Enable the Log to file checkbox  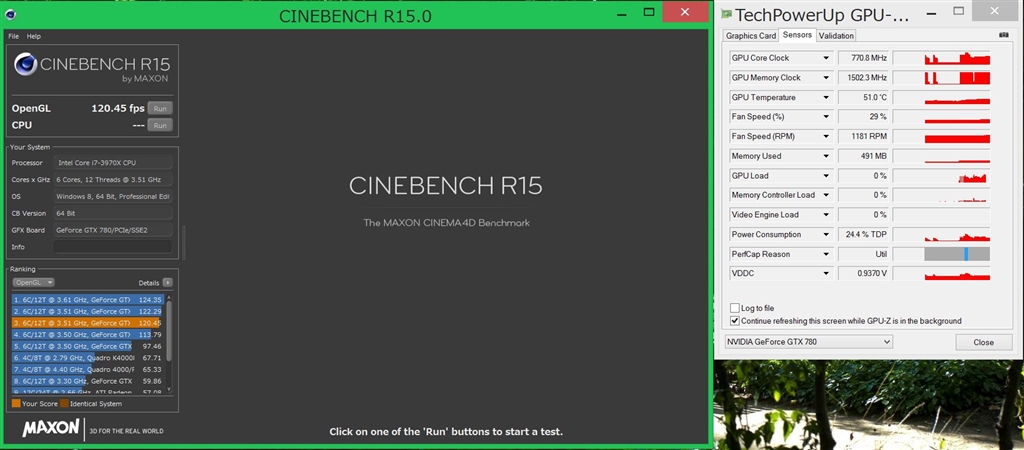pyautogui.click(x=735, y=308)
